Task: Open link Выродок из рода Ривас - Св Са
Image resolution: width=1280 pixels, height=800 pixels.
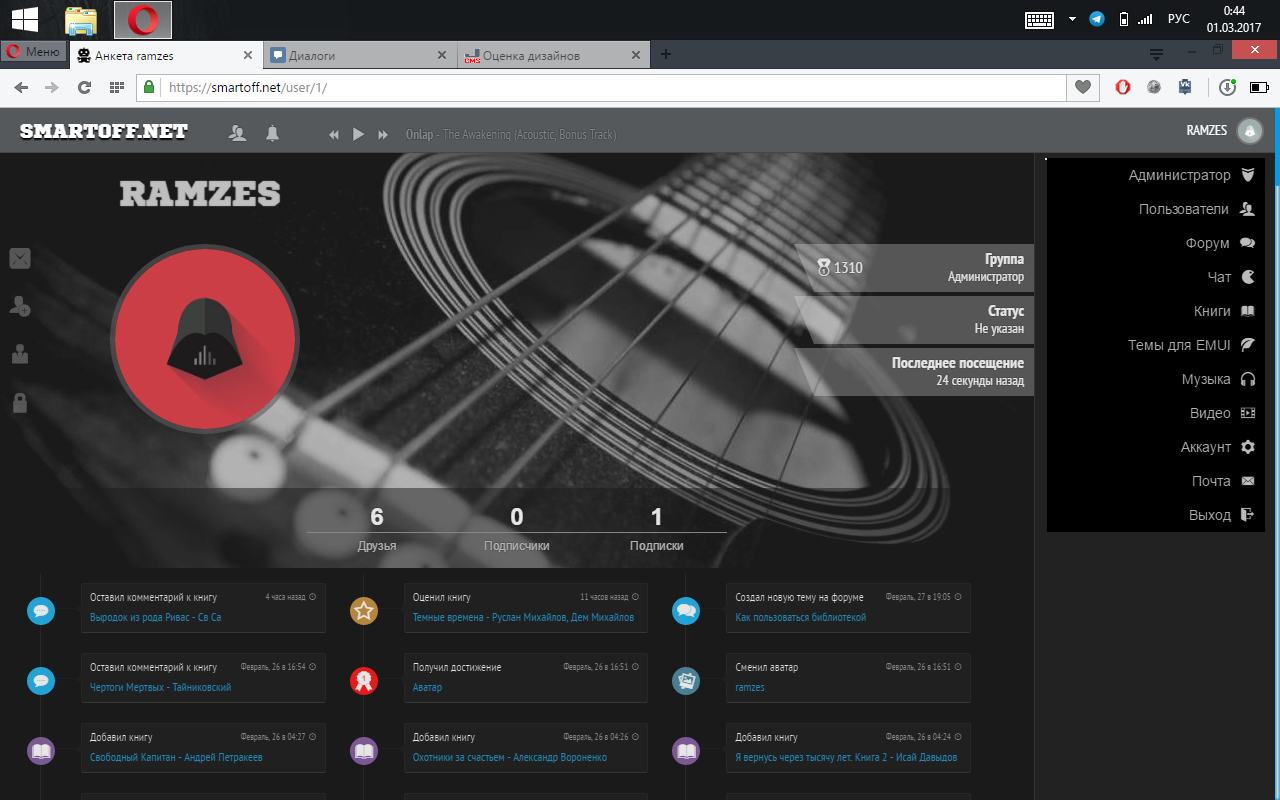Action: [155, 617]
